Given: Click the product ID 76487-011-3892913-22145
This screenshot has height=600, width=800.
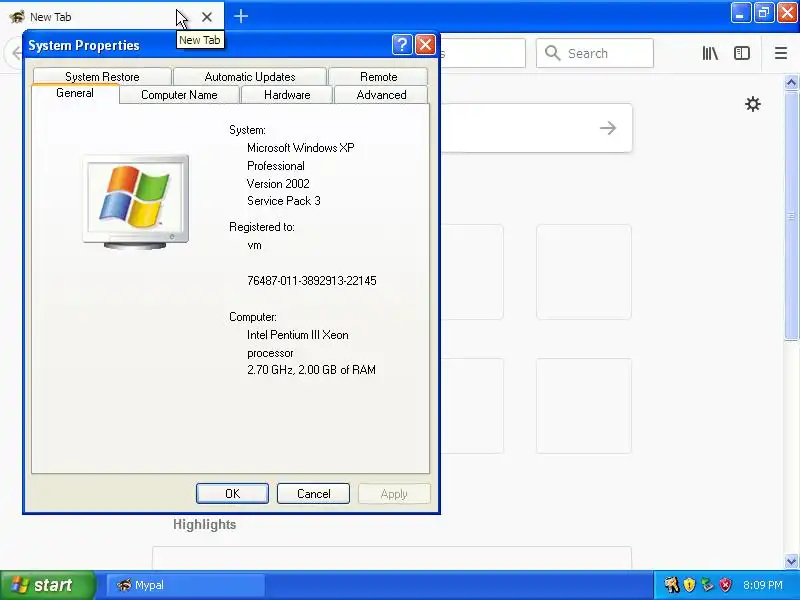Looking at the screenshot, I should click(x=311, y=281).
